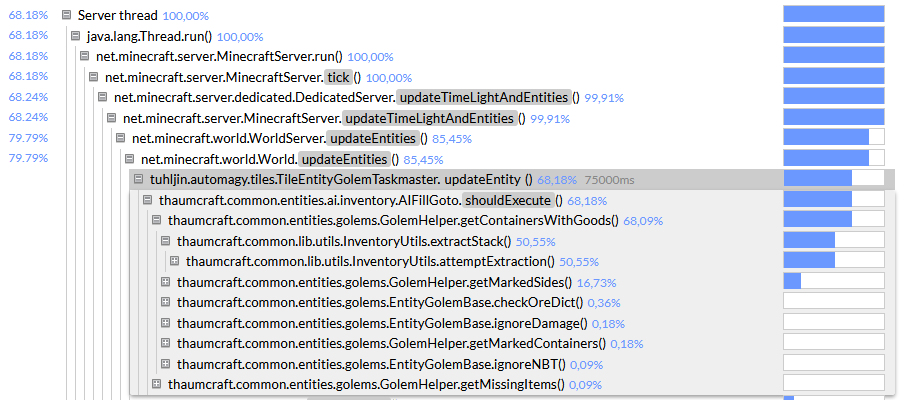Collapse the java.lang.Thread.run() node
The width and height of the screenshot is (910, 400).
pyautogui.click(x=75, y=36)
